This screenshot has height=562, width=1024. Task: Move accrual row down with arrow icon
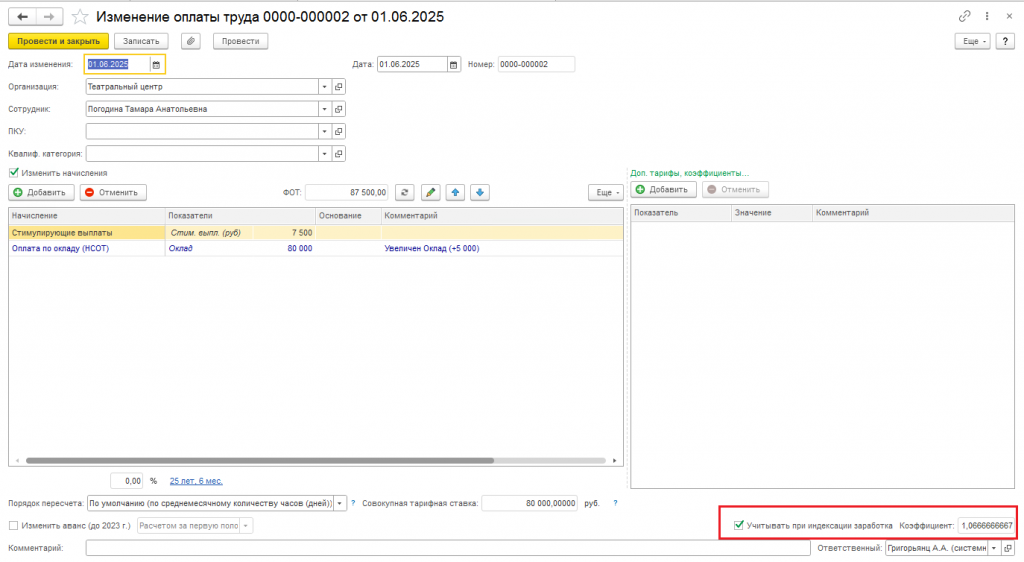[480, 193]
